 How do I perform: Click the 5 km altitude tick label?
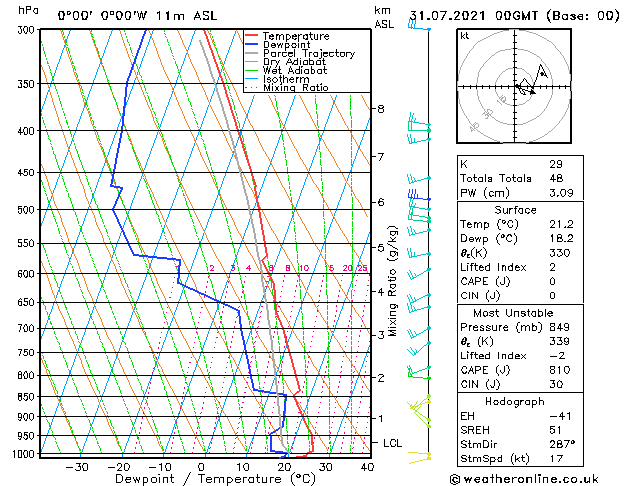click(x=381, y=247)
